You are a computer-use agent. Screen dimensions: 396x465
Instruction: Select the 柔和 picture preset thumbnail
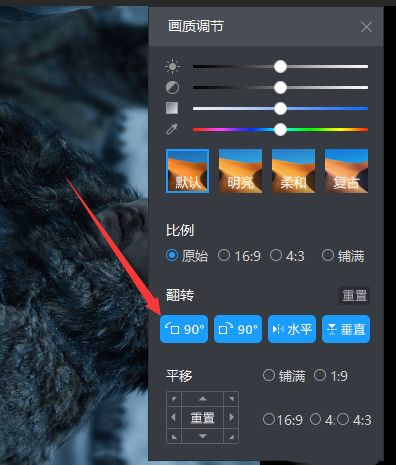coord(293,171)
